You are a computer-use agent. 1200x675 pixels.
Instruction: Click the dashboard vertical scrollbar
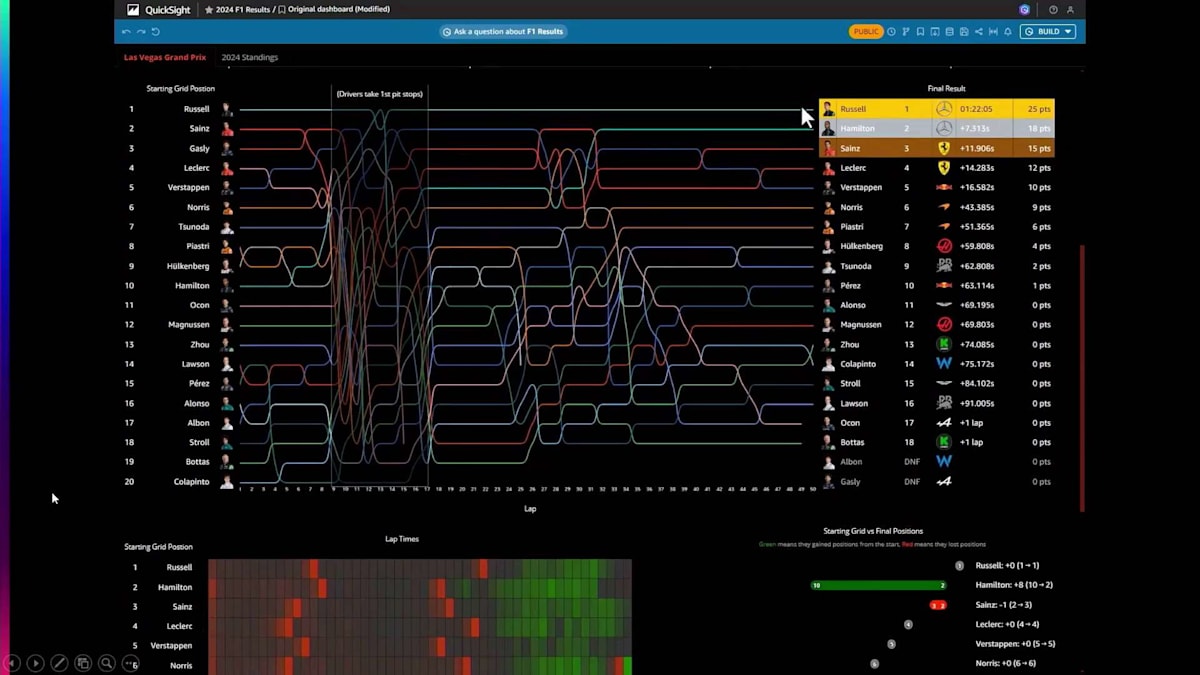[1082, 378]
